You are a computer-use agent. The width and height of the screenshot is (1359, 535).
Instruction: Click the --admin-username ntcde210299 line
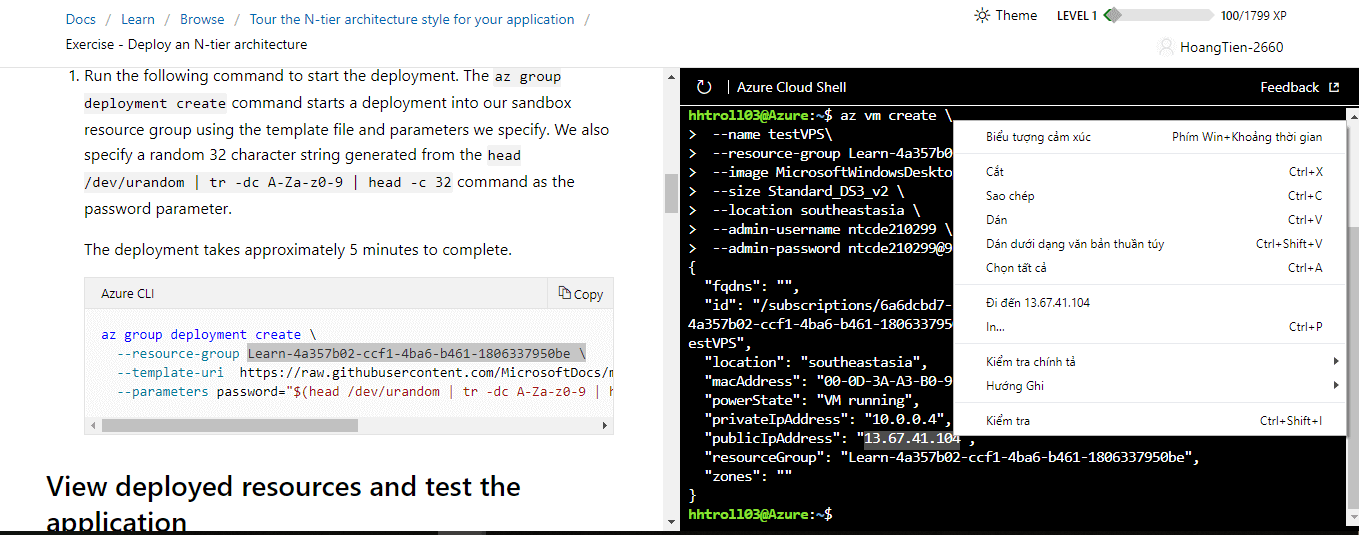pyautogui.click(x=820, y=229)
